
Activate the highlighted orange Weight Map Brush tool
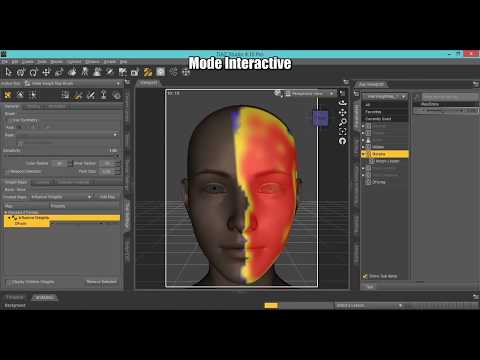pos(148,72)
